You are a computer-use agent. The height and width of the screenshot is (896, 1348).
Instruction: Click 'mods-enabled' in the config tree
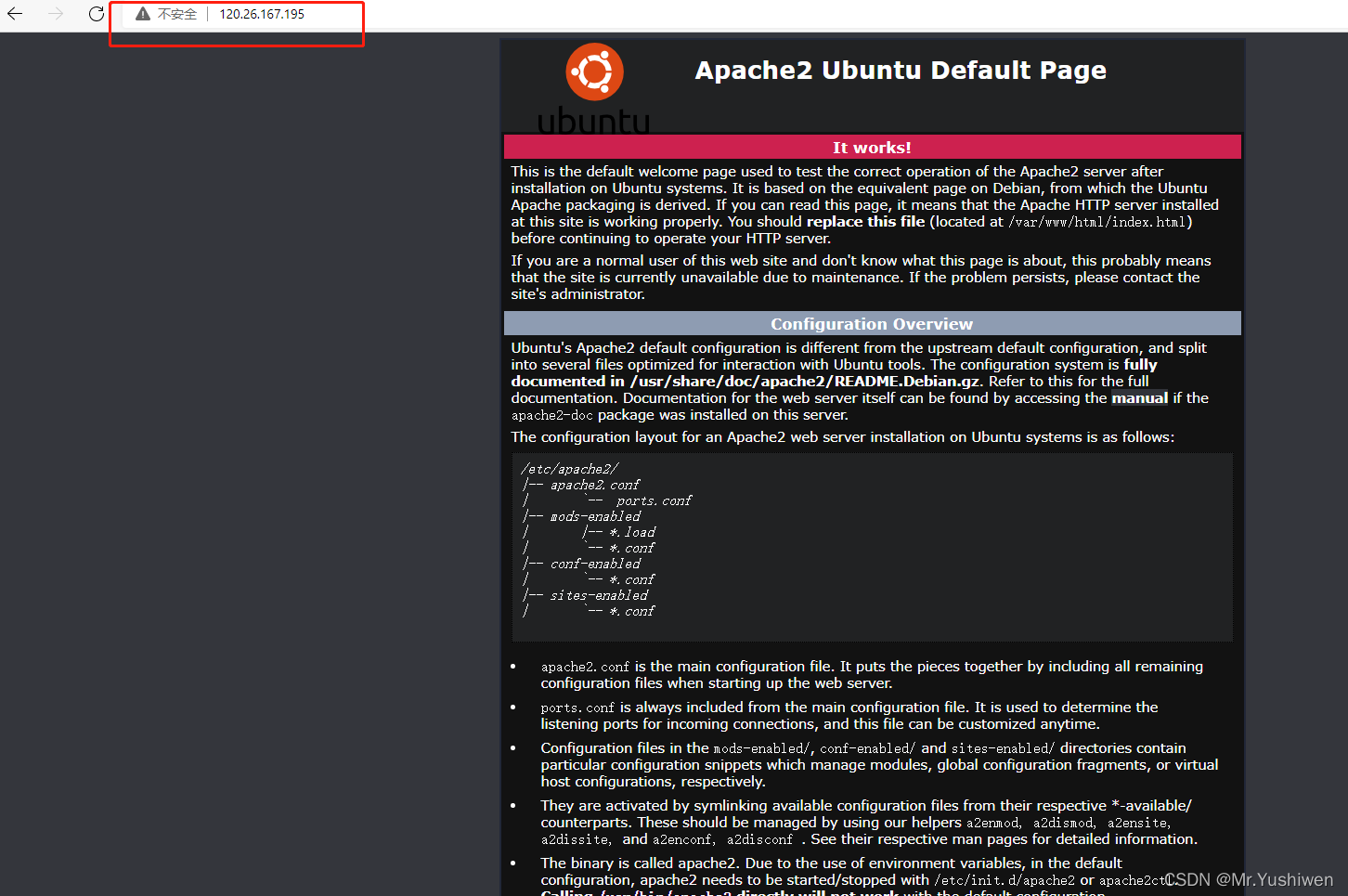pos(595,516)
